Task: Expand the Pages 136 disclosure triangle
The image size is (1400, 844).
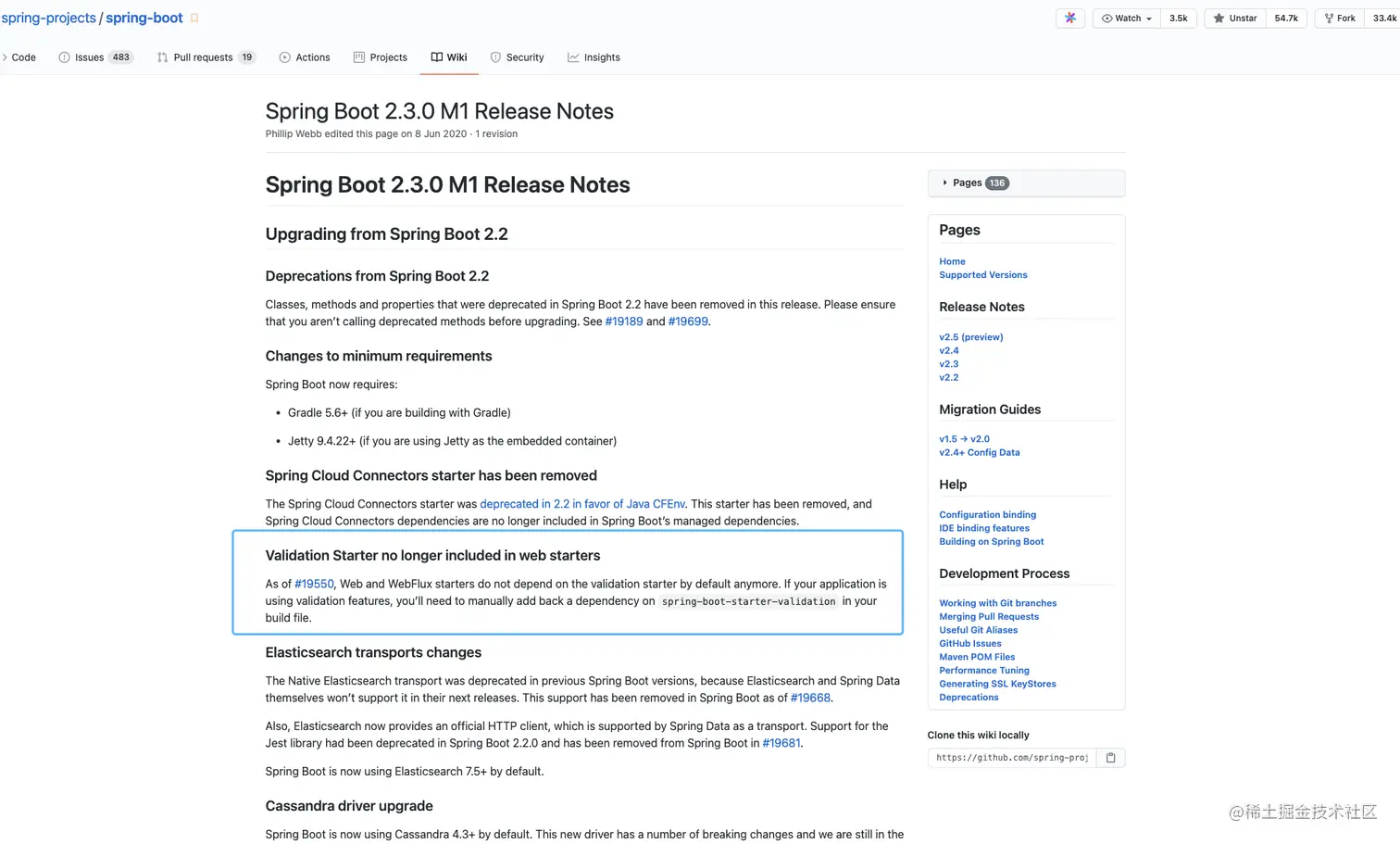Action: click(x=944, y=183)
